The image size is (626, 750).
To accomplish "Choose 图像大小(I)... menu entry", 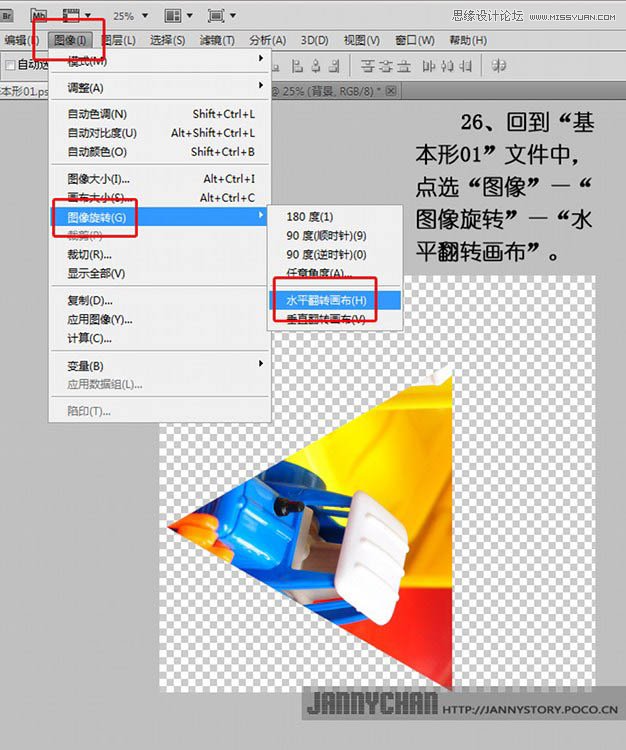I will 160,179.
